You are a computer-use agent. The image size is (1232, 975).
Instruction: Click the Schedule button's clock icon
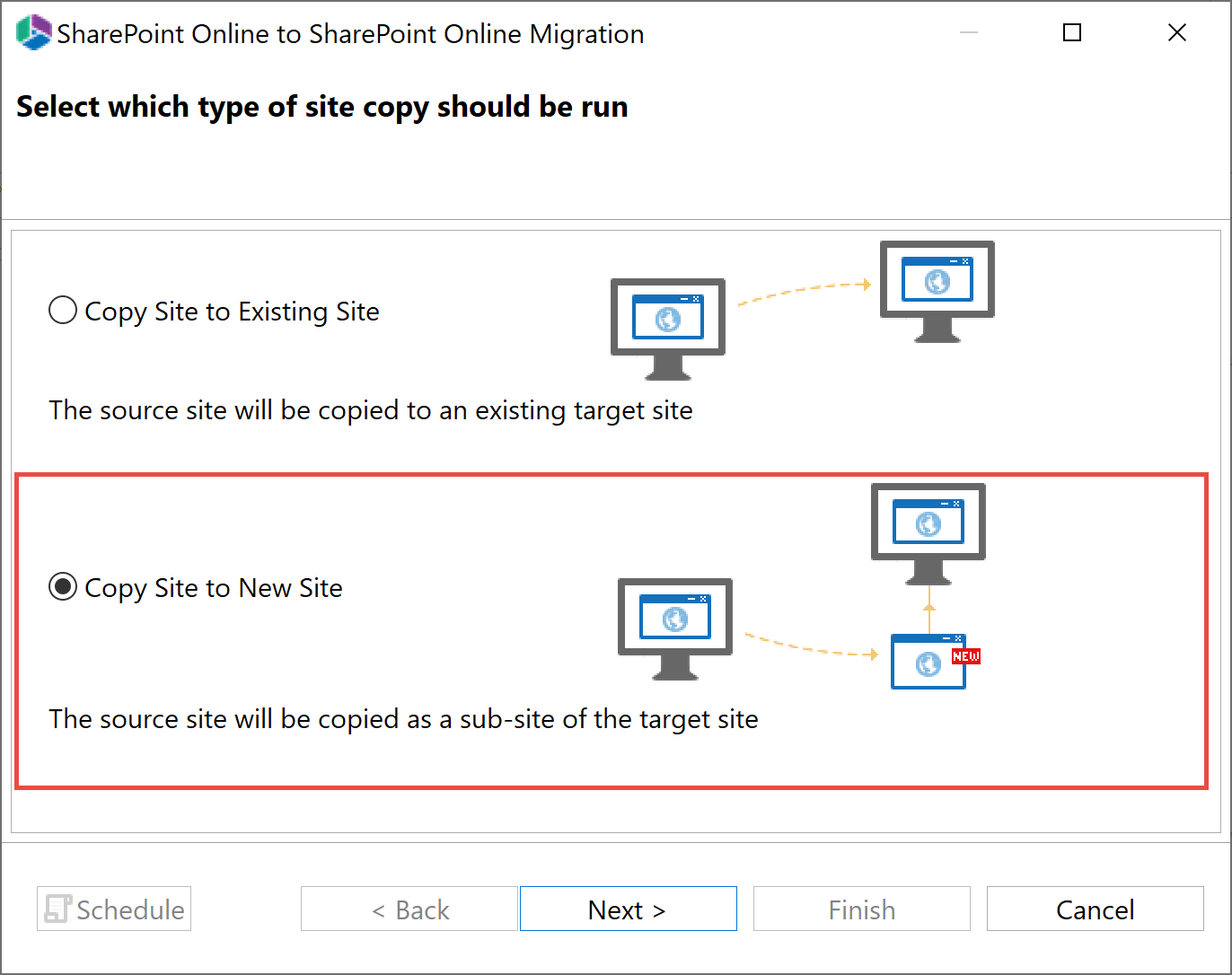[59, 909]
